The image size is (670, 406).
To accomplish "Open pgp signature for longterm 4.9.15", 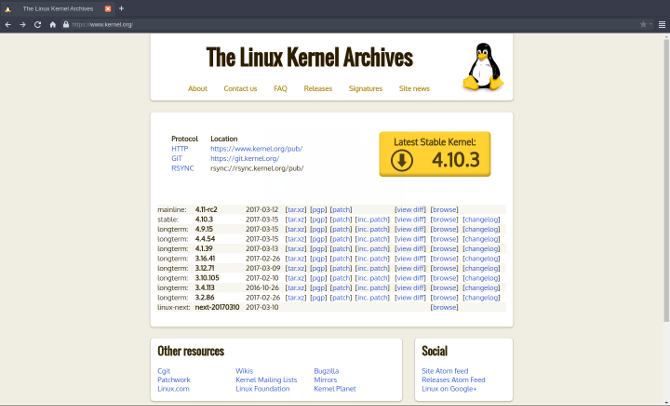I will click(318, 229).
